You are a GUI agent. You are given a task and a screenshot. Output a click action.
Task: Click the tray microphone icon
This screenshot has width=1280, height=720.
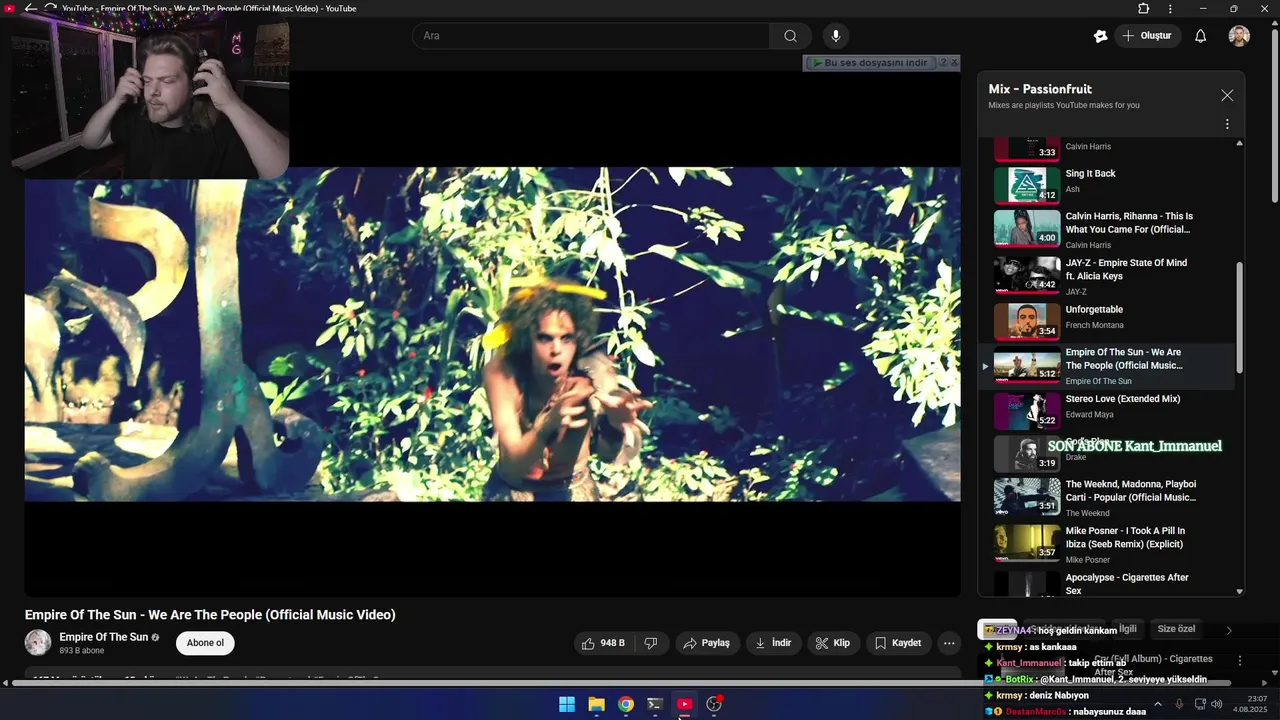1179,704
